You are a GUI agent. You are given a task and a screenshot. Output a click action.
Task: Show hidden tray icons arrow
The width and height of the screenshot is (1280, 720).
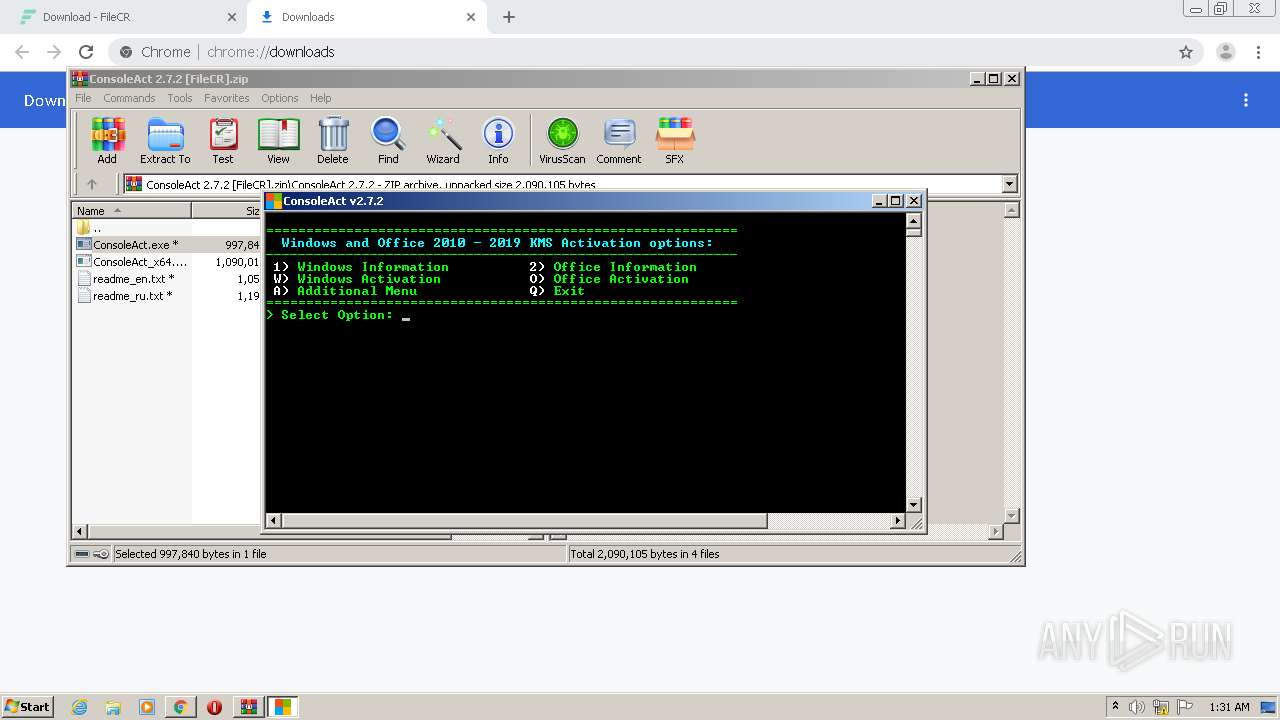tap(1115, 706)
